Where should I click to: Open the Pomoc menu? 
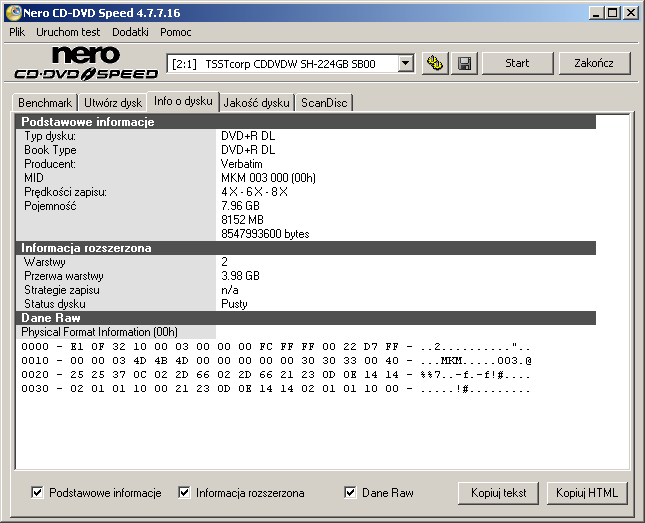pos(176,32)
